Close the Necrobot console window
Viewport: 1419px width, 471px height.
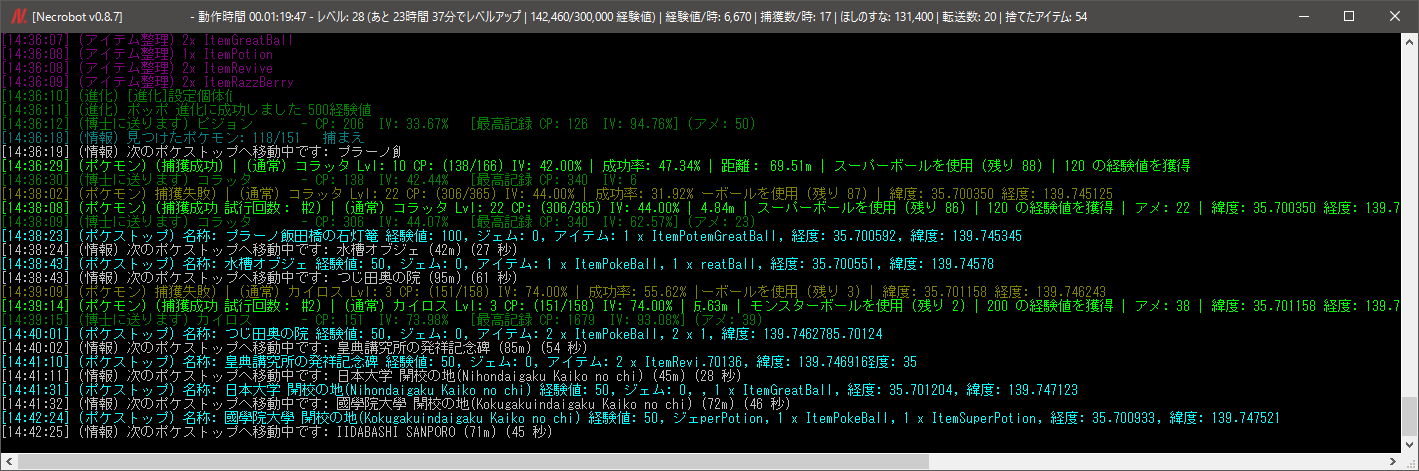click(x=1395, y=17)
